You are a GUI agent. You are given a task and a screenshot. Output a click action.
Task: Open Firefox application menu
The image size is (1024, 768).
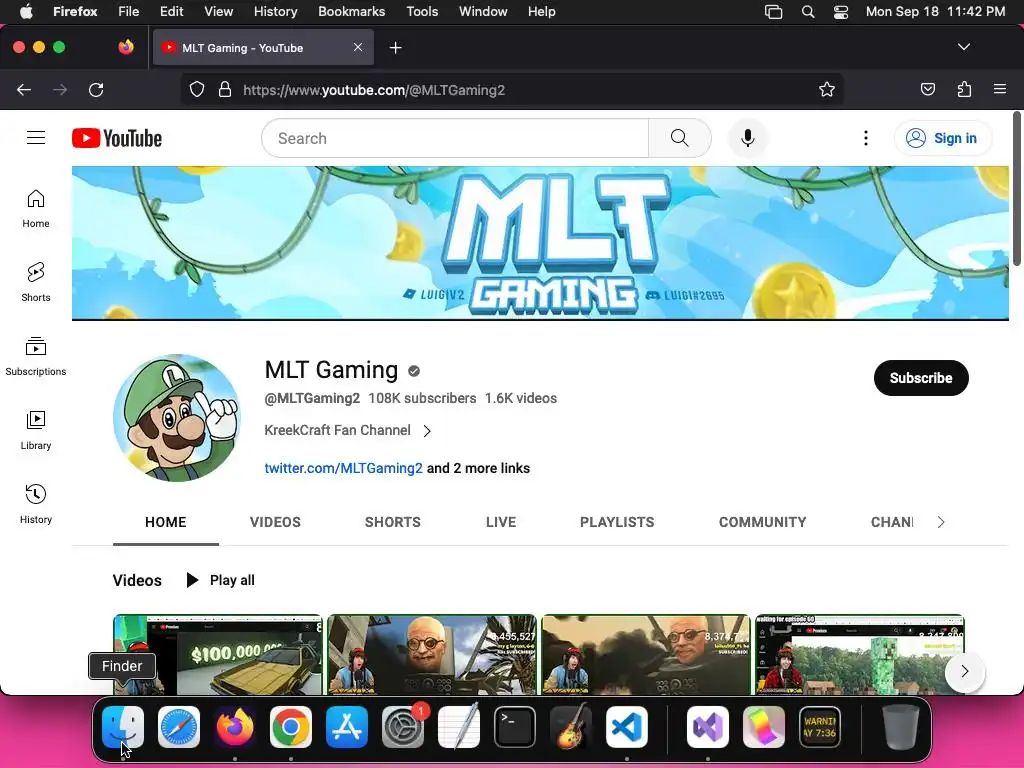pos(999,89)
